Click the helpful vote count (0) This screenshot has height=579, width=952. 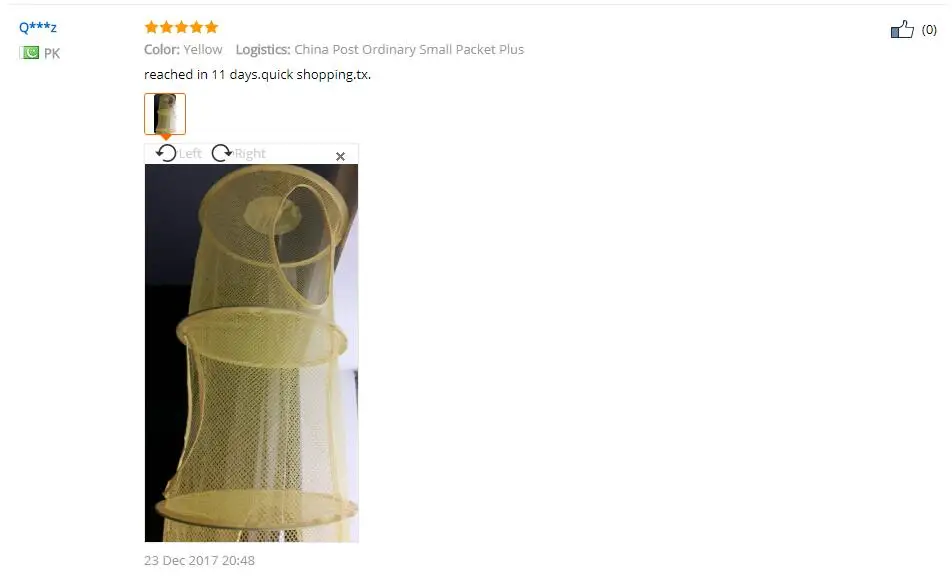(929, 30)
